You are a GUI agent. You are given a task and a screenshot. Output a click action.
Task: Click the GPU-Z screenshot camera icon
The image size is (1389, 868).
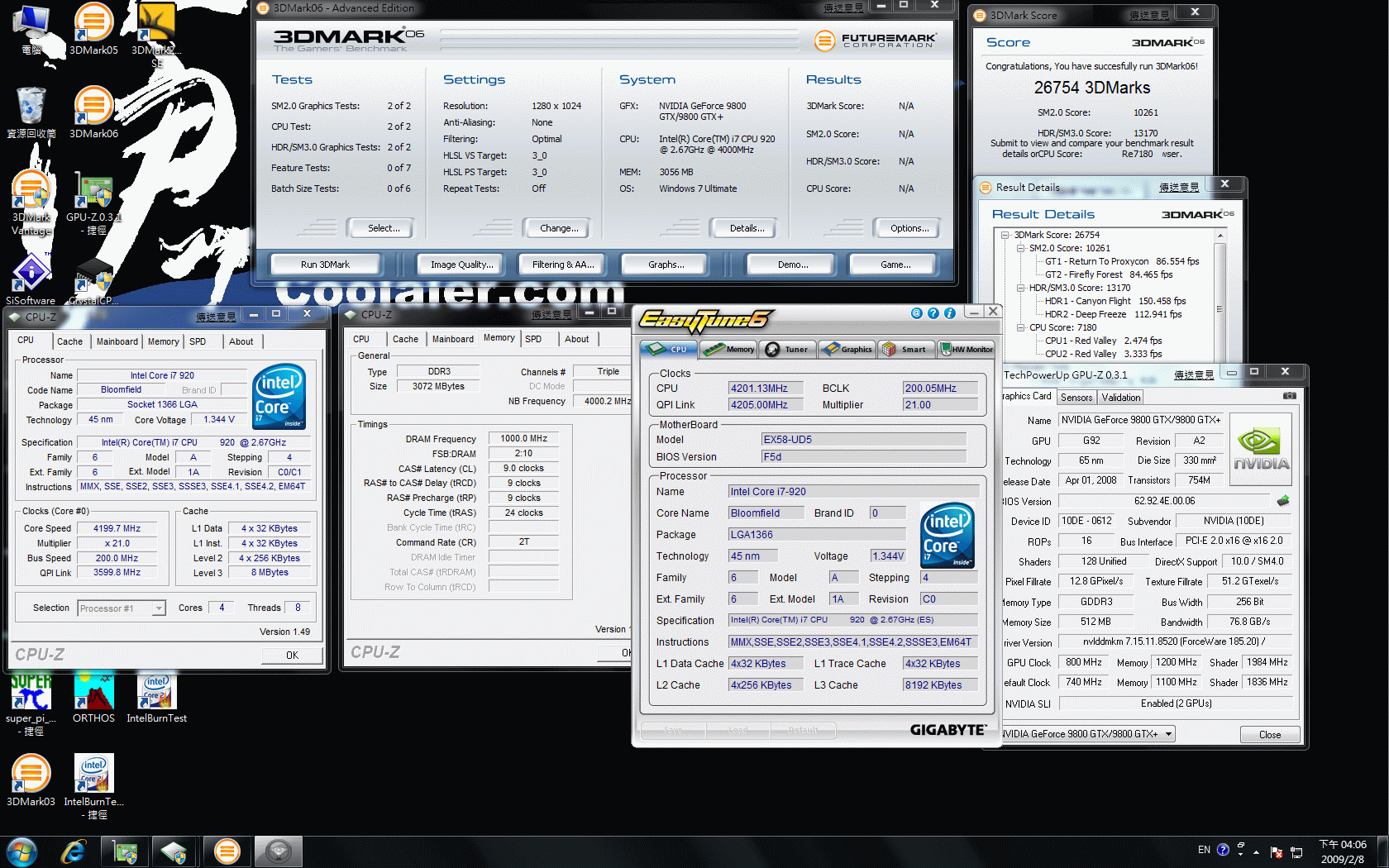(1289, 396)
